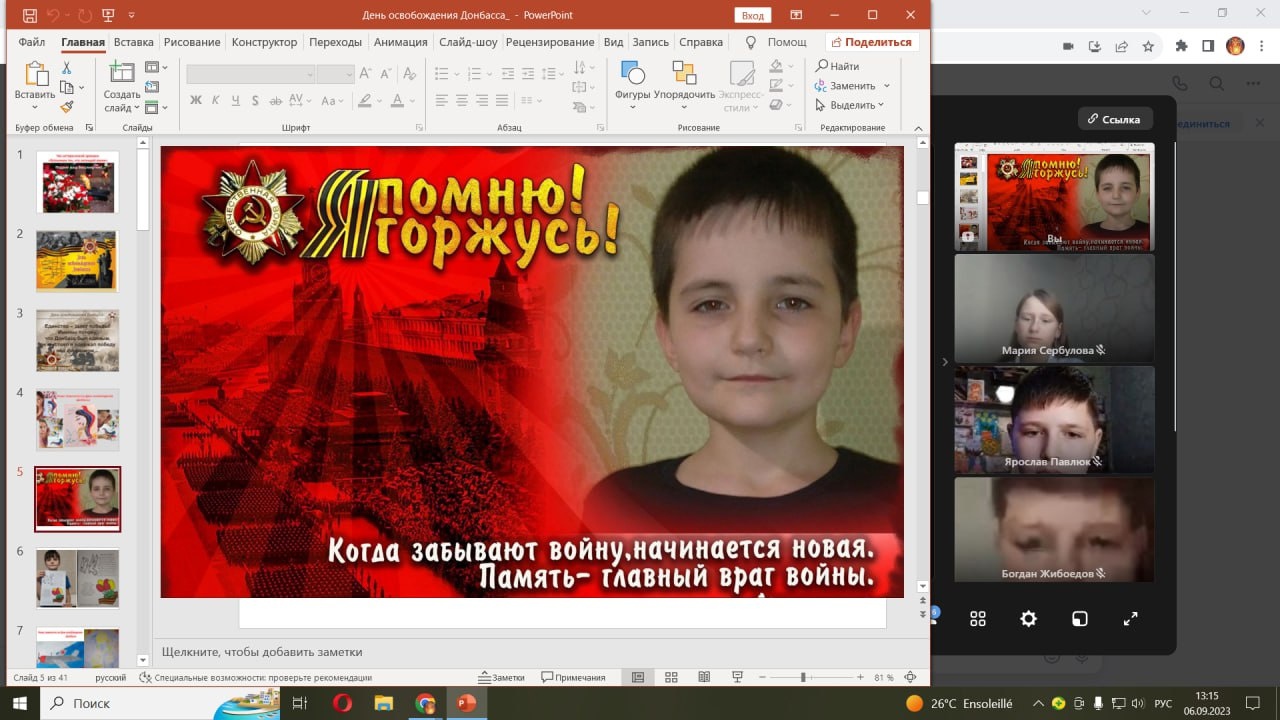Save the presentation via the floppy disk icon
Image resolution: width=1280 pixels, height=720 pixels.
29,15
